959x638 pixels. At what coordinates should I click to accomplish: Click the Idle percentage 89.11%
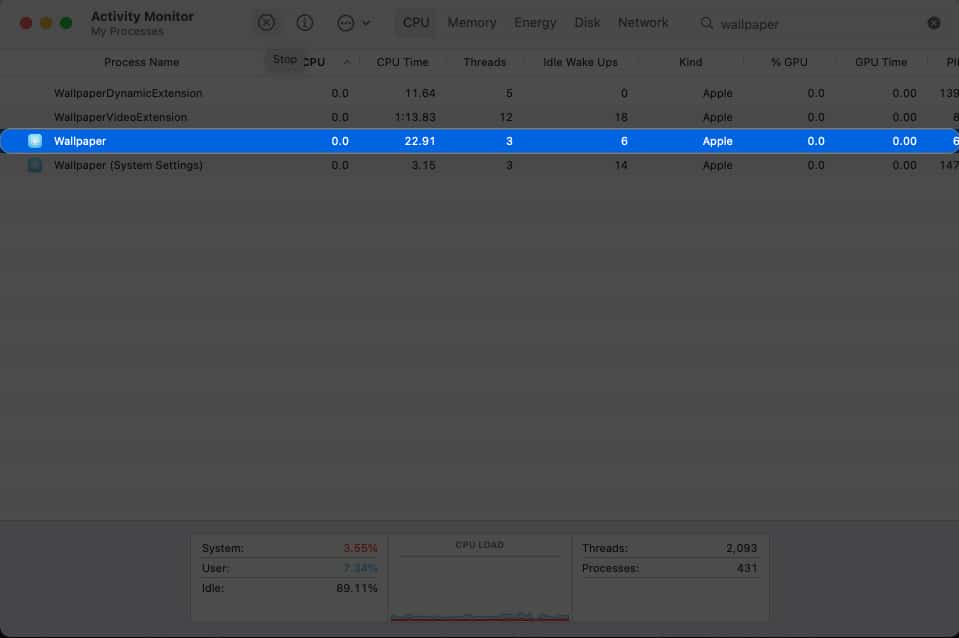pyautogui.click(x=357, y=588)
